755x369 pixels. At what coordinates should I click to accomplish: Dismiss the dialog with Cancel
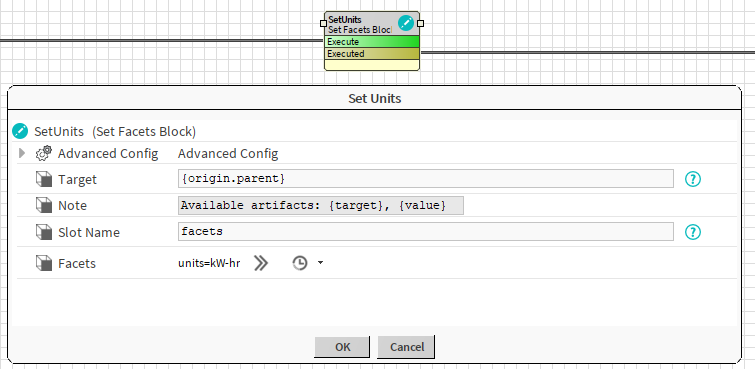(406, 347)
